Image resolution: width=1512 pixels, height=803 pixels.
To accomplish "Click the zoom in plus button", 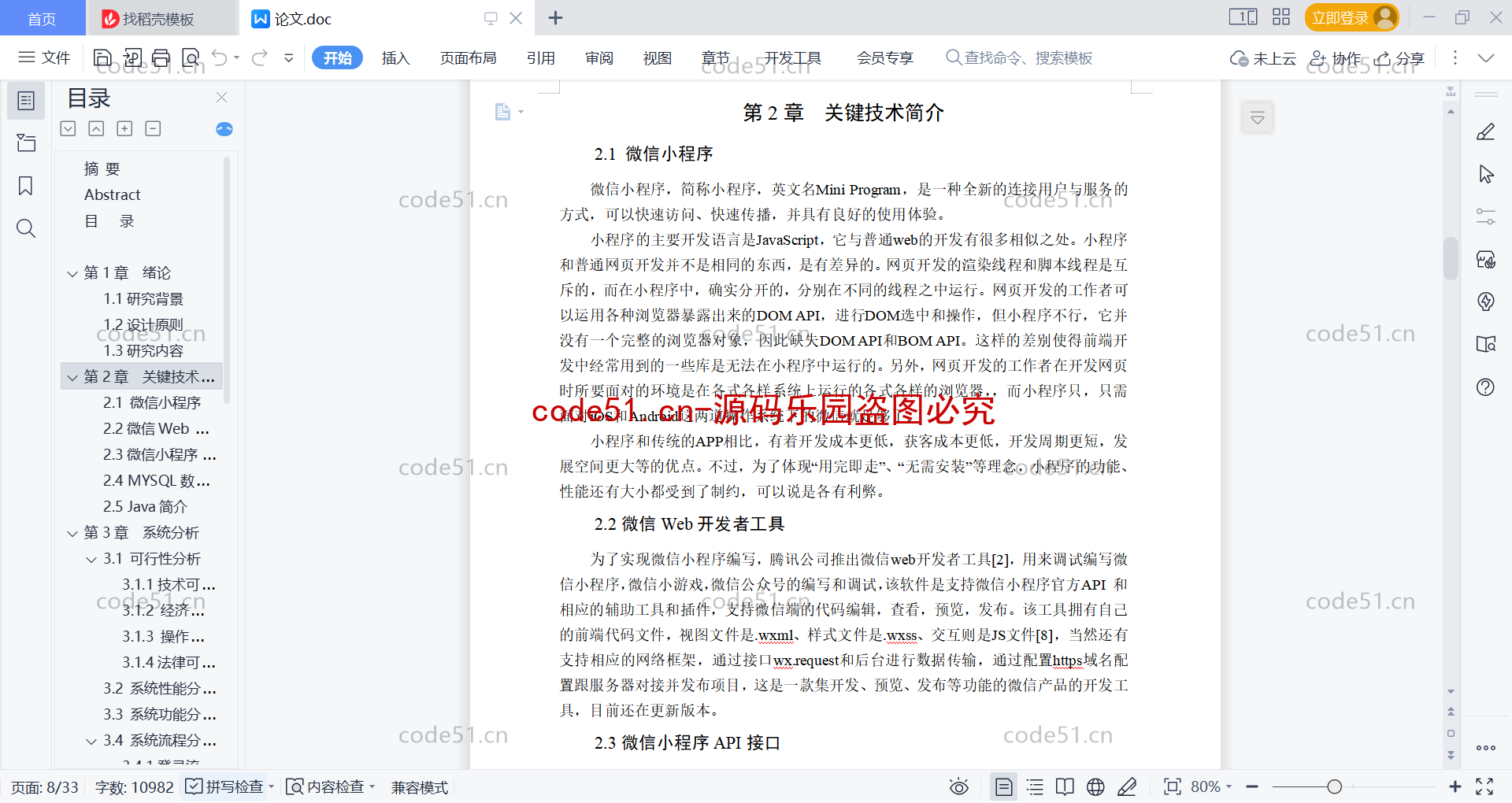I will 1455,786.
